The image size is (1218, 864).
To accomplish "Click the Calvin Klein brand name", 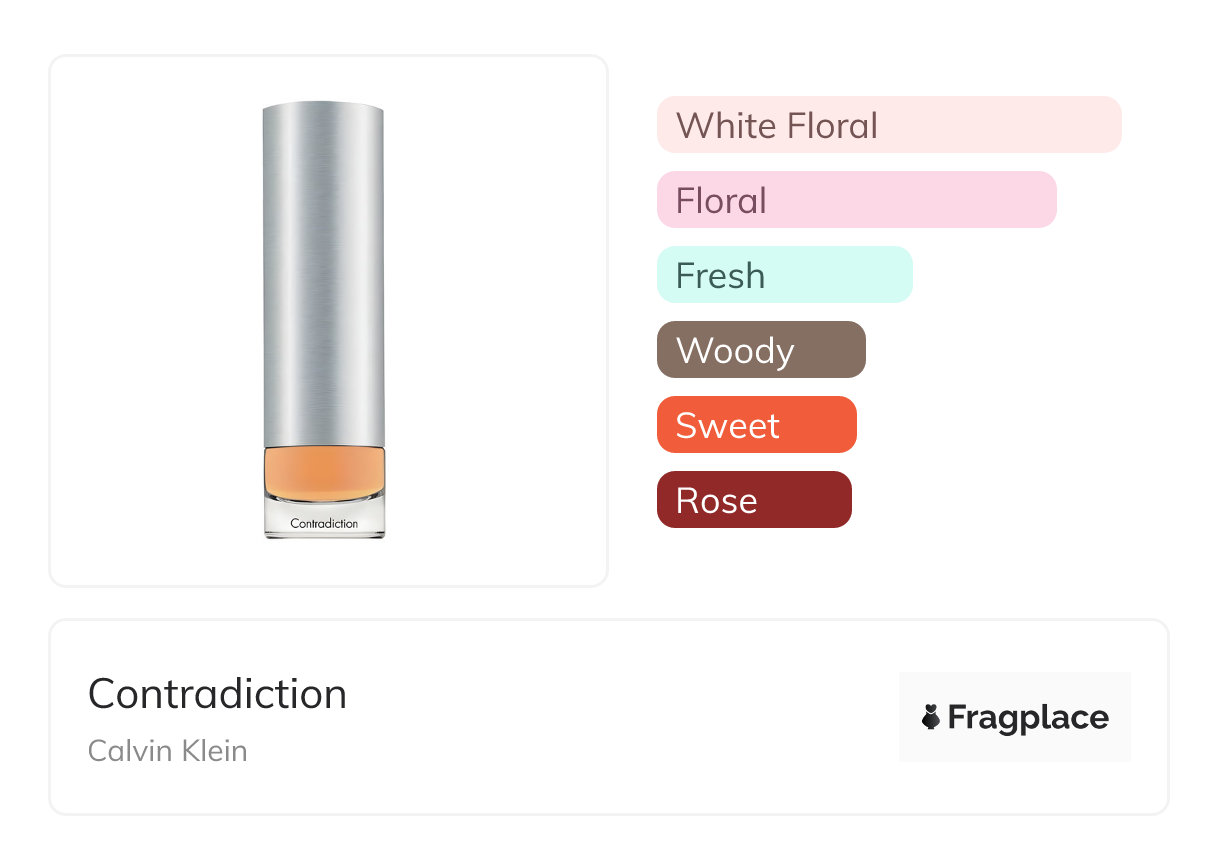I will point(167,751).
